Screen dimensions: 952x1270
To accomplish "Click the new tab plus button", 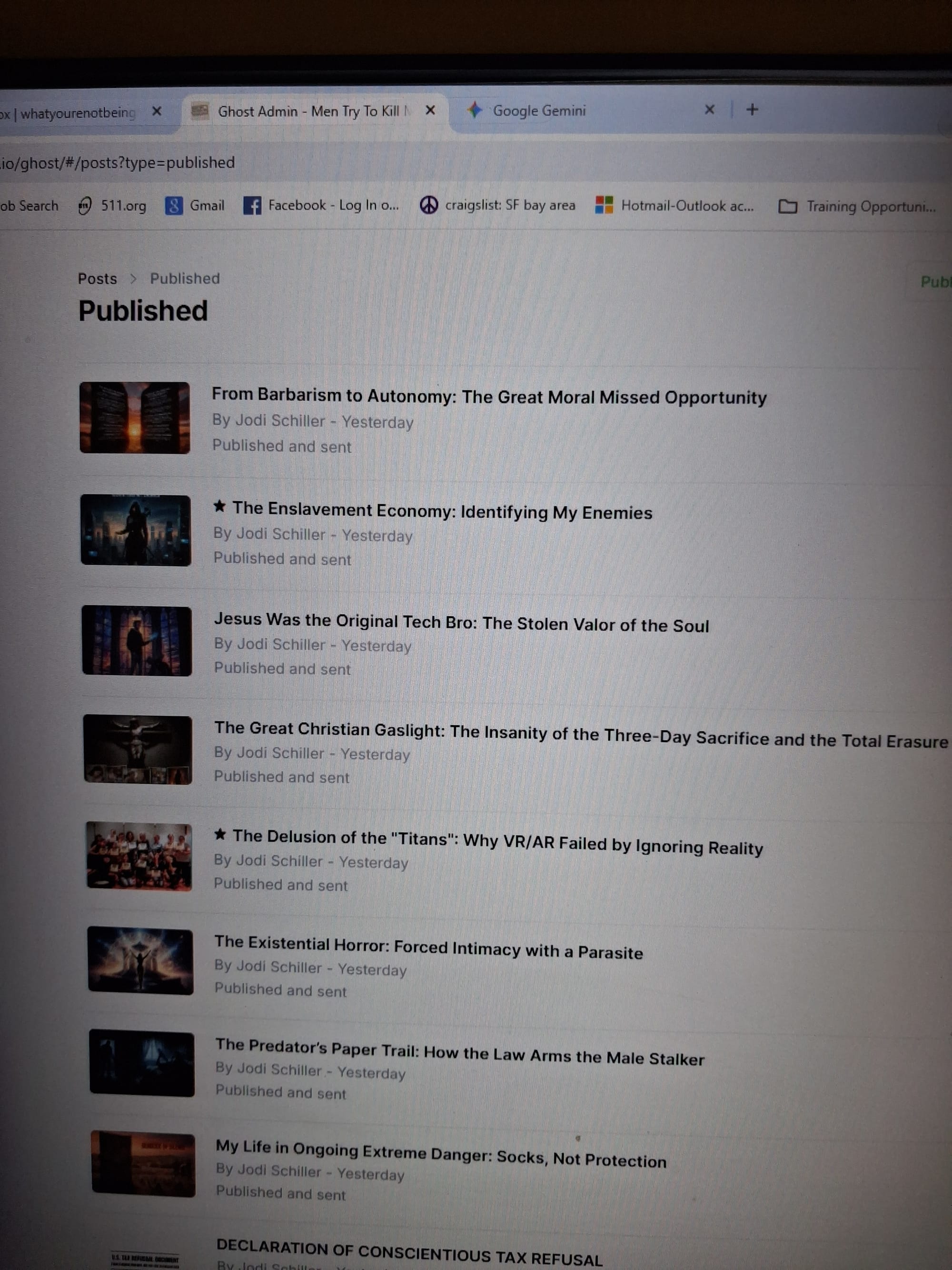I will coord(752,110).
